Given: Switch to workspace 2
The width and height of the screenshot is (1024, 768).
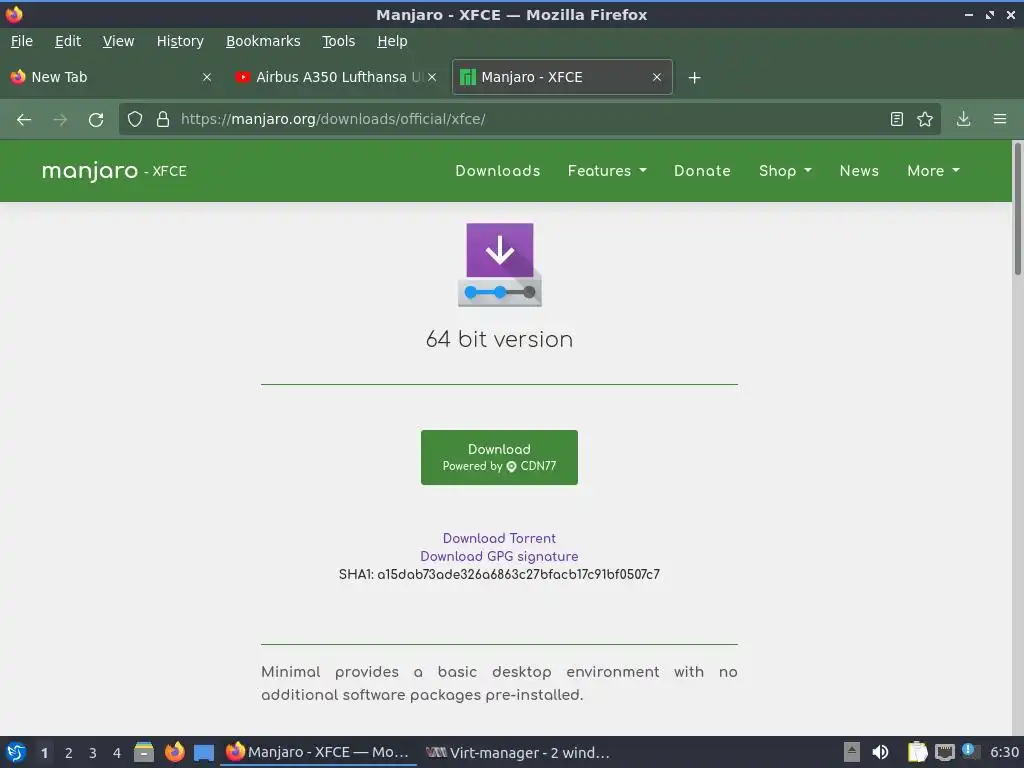Looking at the screenshot, I should click(x=69, y=753).
